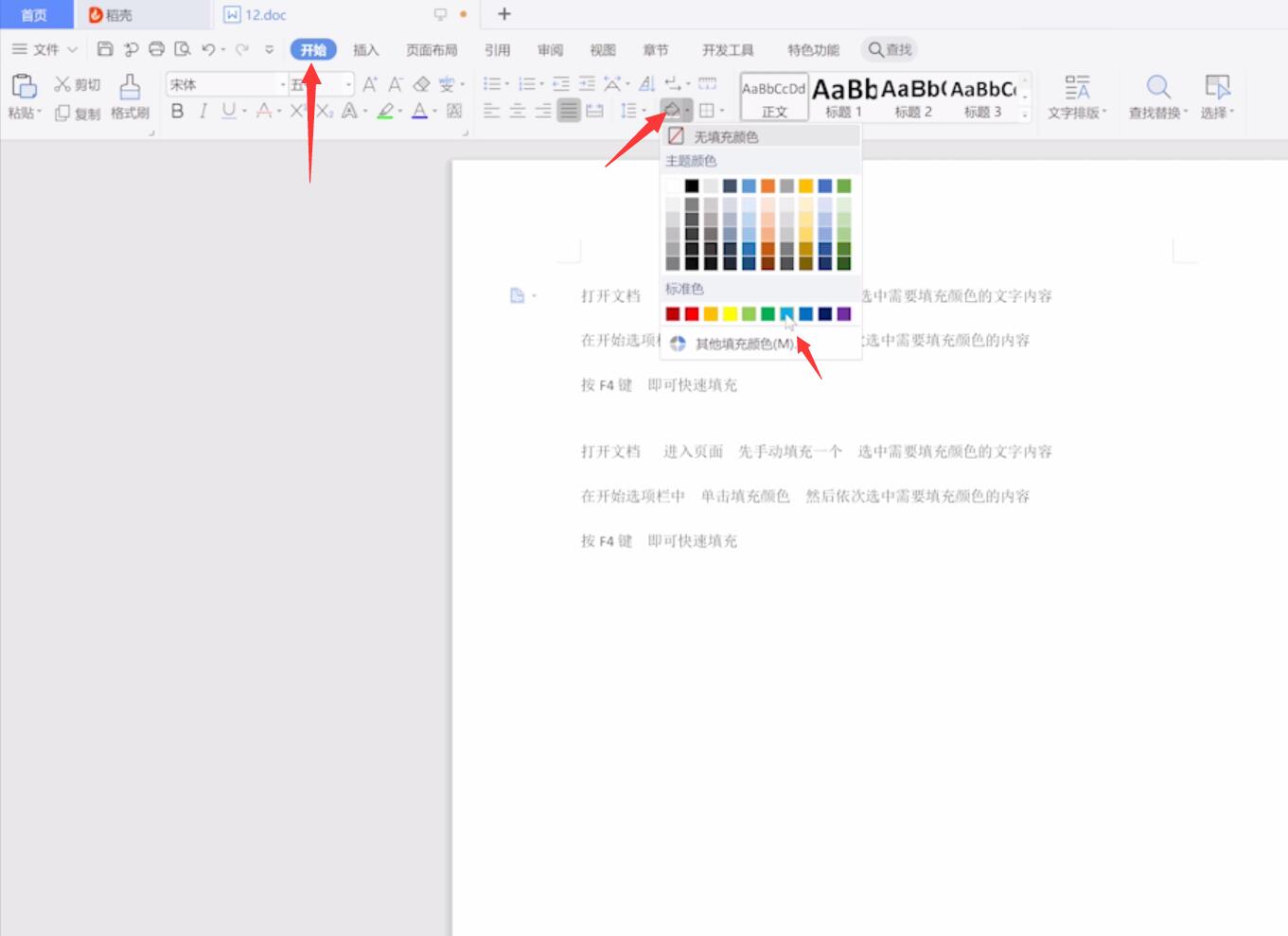Expand the numbered list dropdown arrow
The image size is (1288, 936).
(x=541, y=84)
